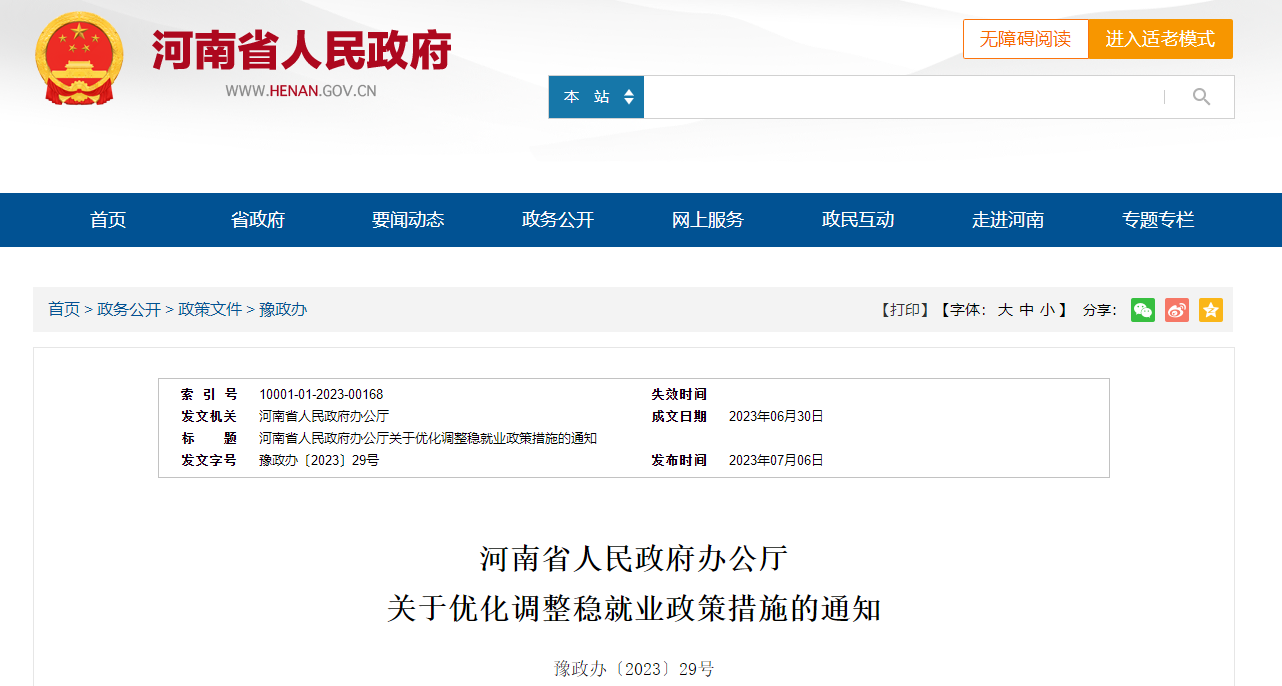Navigate to 要闻动态 from the navbar

click(x=406, y=220)
